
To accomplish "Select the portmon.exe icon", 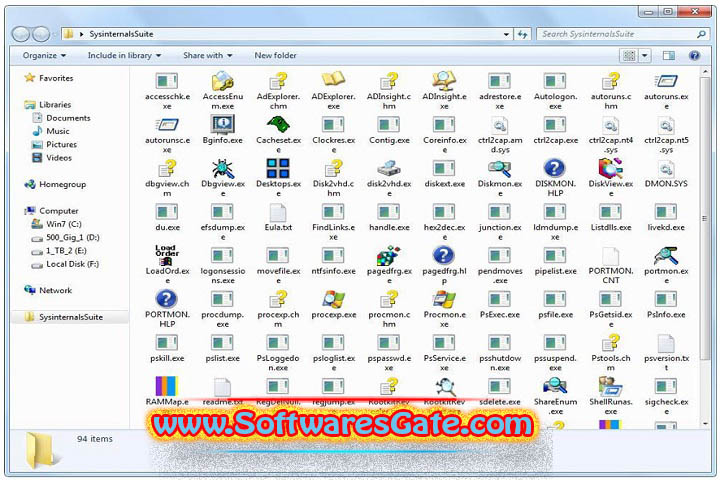I will coord(666,255).
